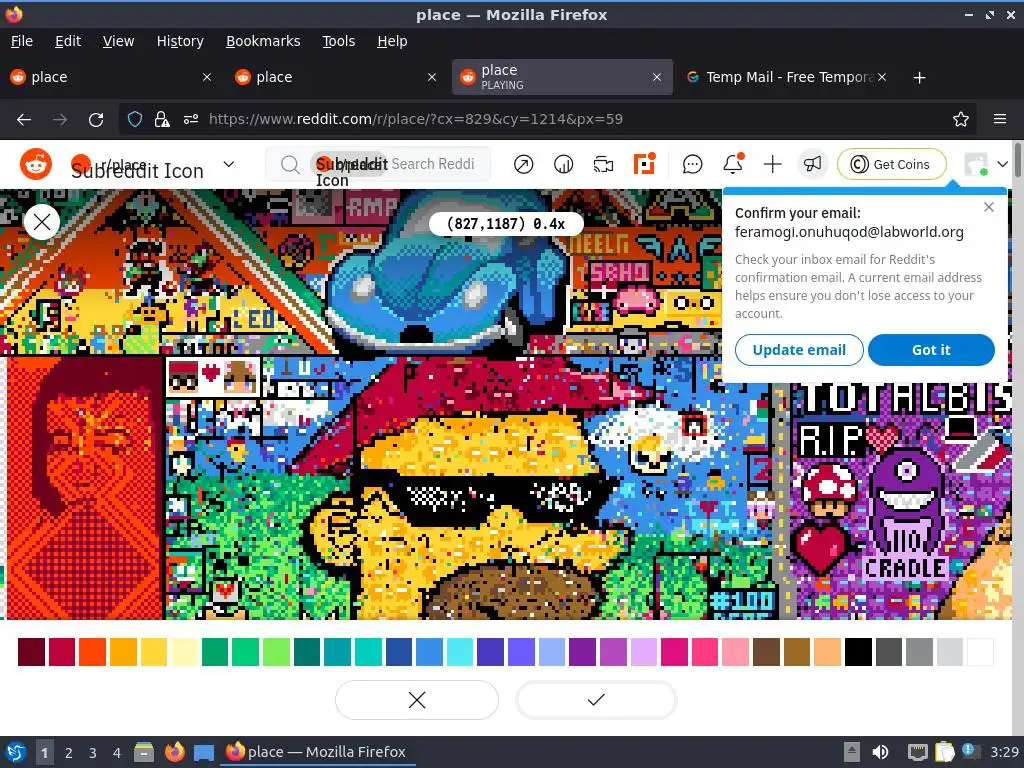Click the Firefox back arrow
1024x768 pixels.
coord(24,120)
